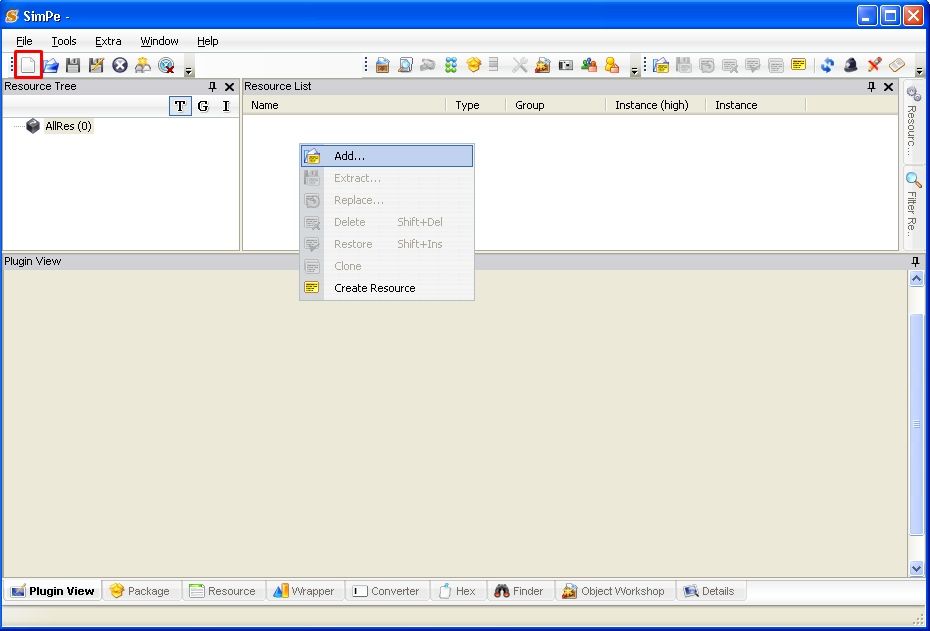Image resolution: width=930 pixels, height=631 pixels.
Task: Click the New package blank page icon
Action: 28,65
